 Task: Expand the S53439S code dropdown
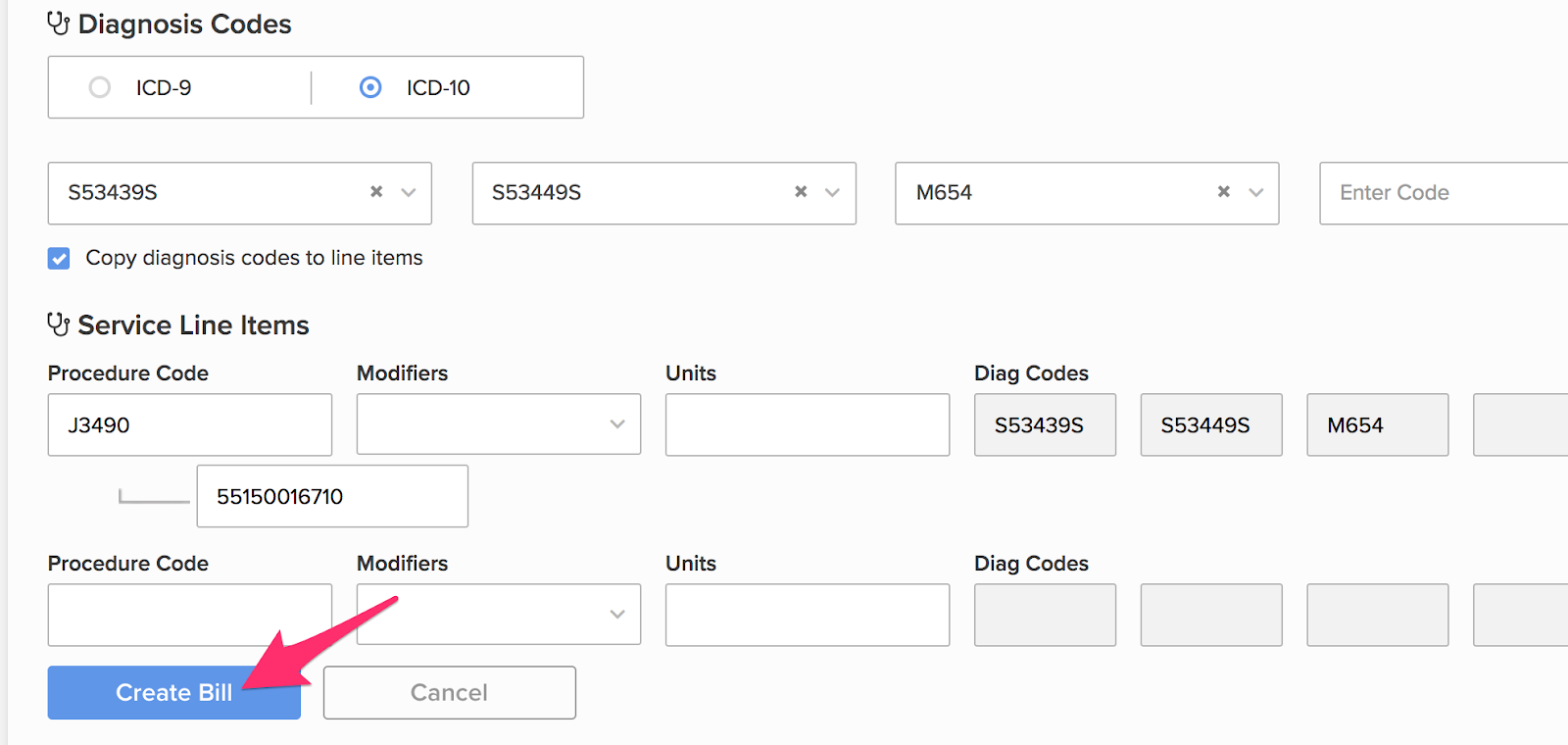click(409, 192)
